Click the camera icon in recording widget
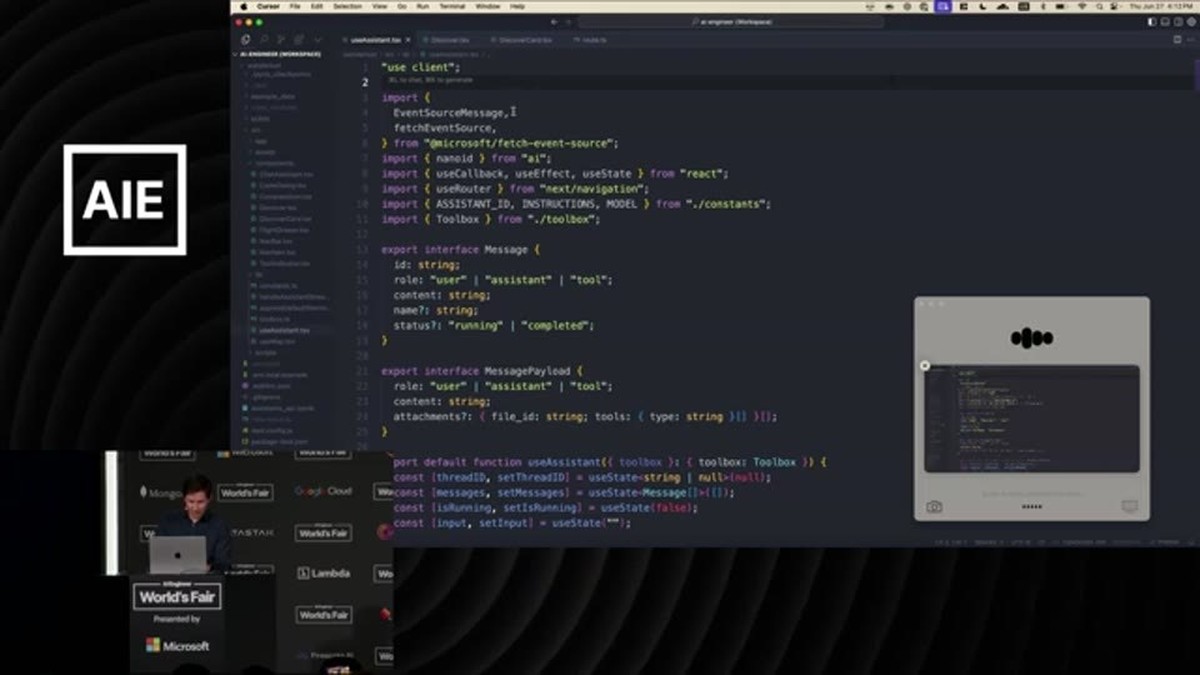Screen dimensions: 1200x675 (934, 507)
